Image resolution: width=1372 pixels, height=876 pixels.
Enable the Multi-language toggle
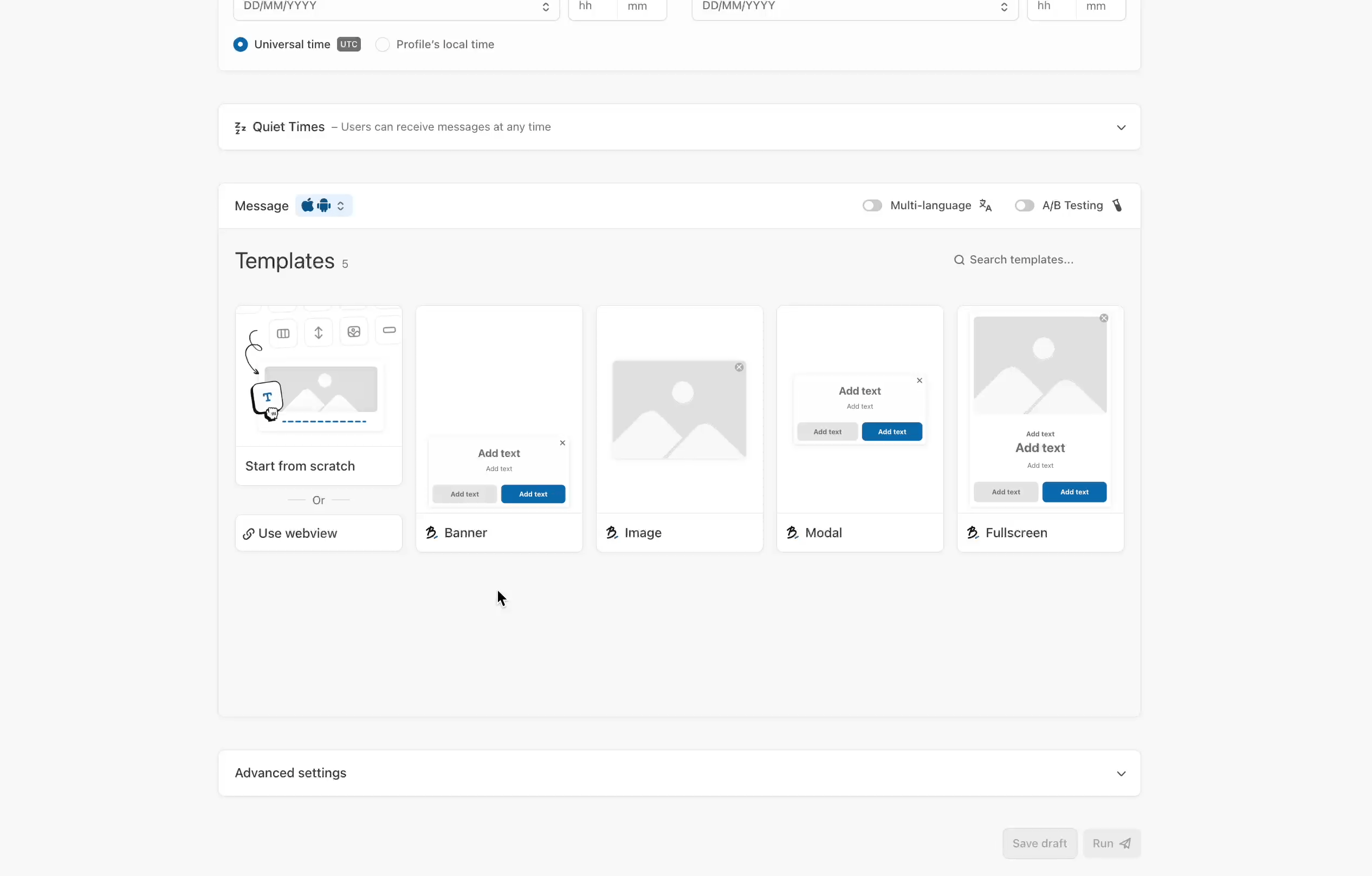pyautogui.click(x=872, y=206)
